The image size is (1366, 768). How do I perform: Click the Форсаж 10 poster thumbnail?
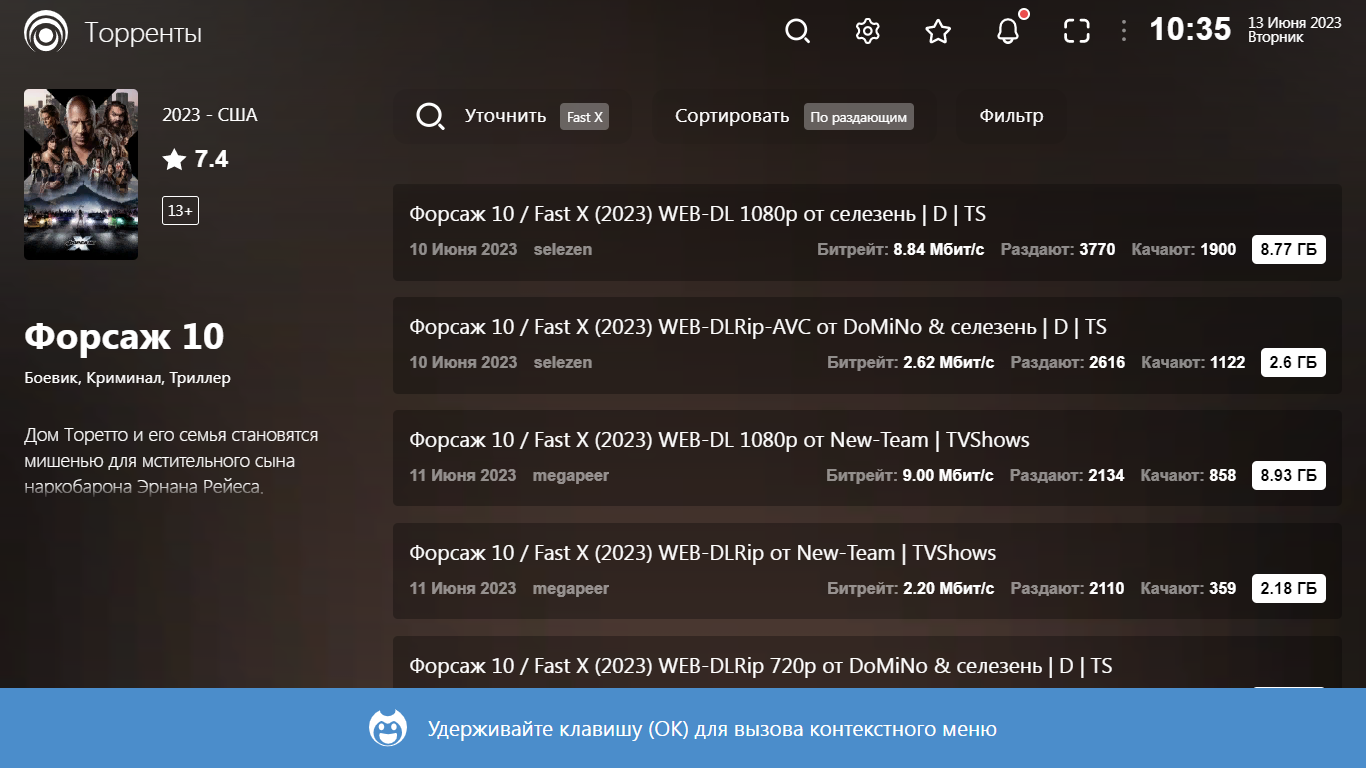point(81,174)
